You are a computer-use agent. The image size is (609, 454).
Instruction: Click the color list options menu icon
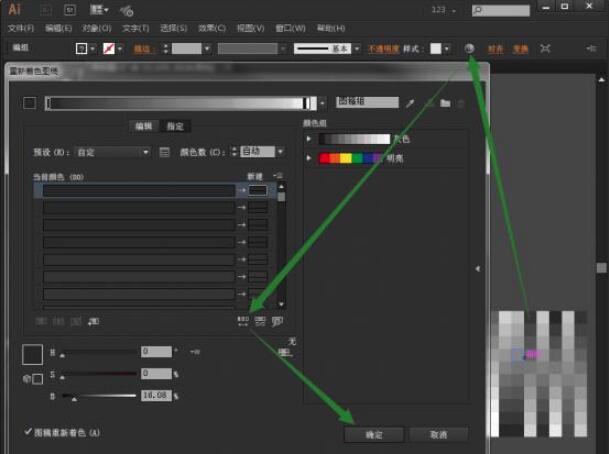pyautogui.click(x=277, y=176)
